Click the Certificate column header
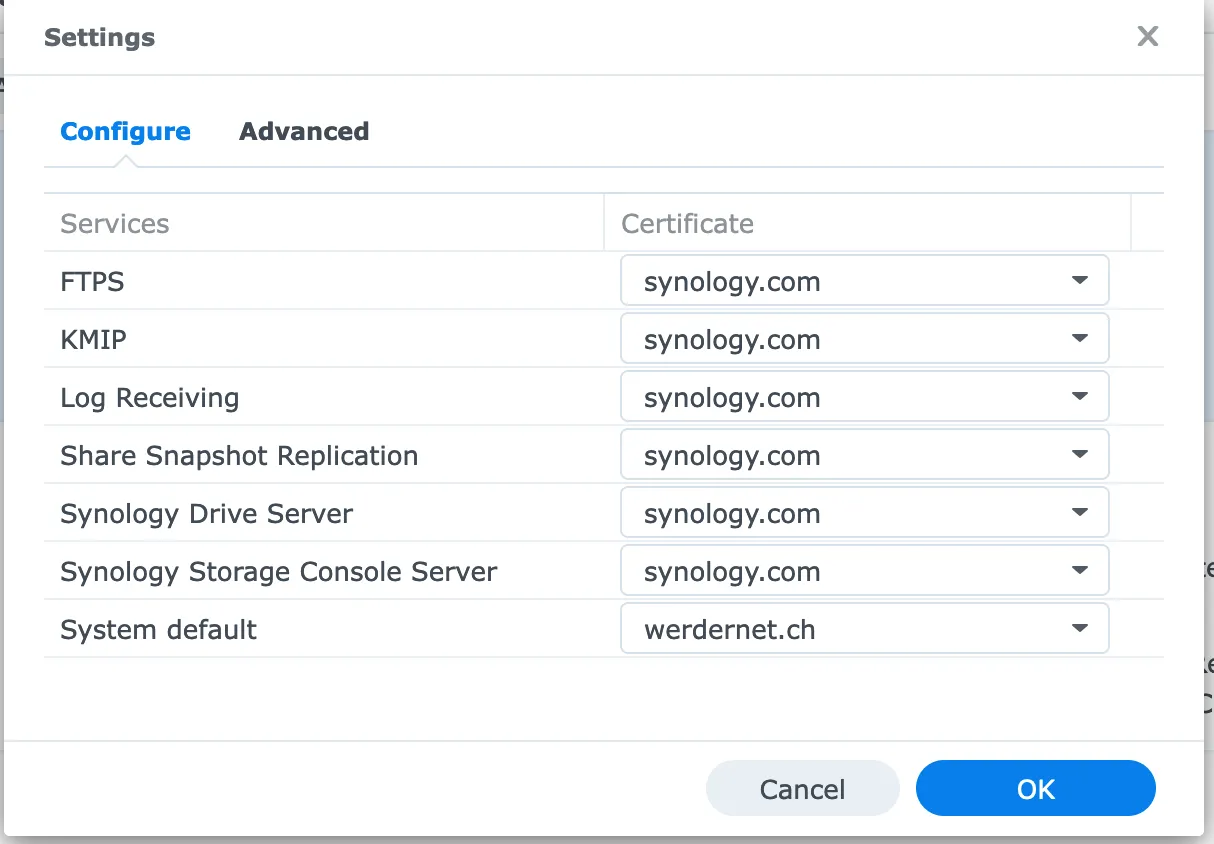Image resolution: width=1214 pixels, height=844 pixels. click(x=688, y=223)
